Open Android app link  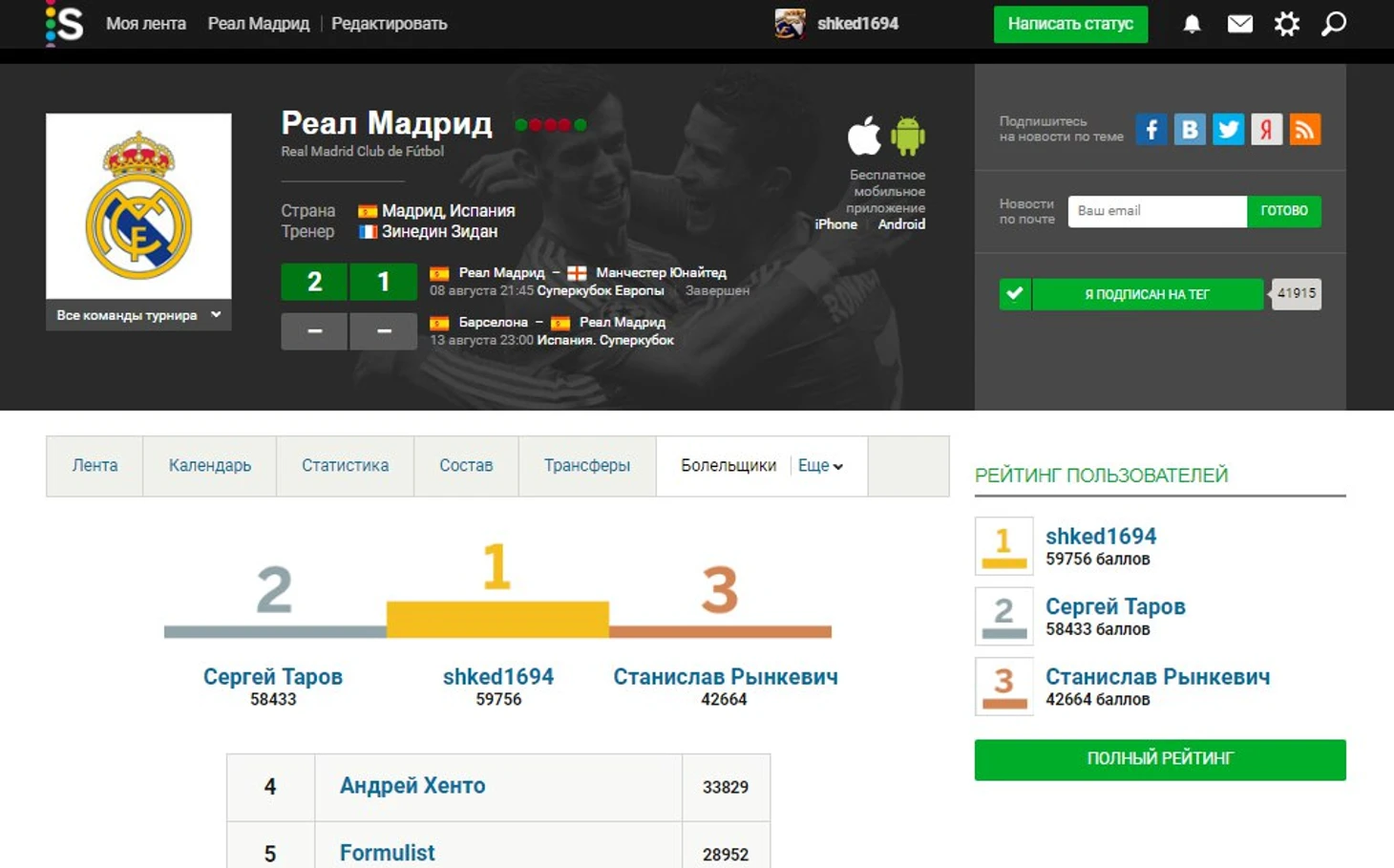901,224
